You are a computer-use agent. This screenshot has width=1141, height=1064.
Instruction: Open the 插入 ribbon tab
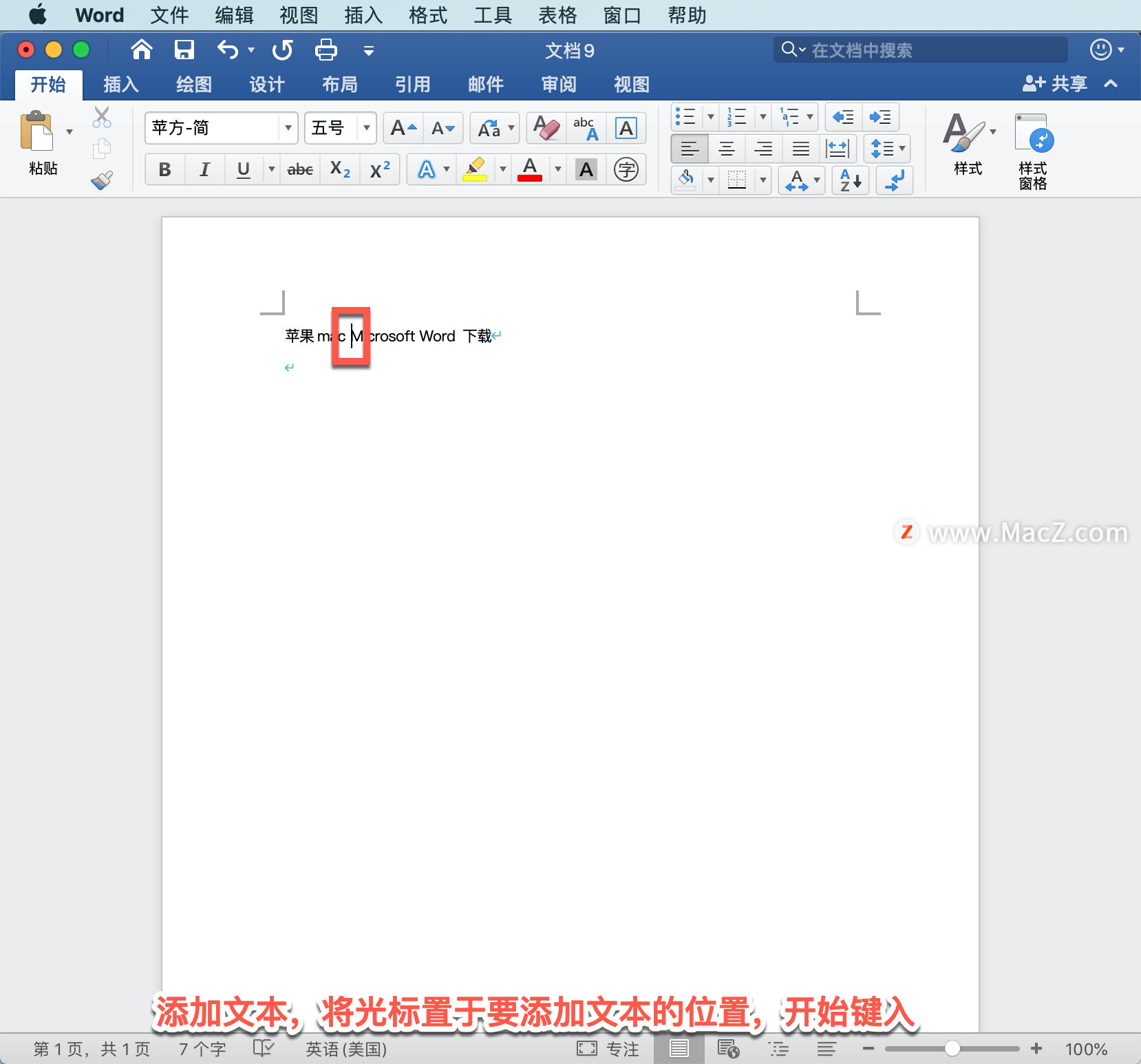(121, 85)
